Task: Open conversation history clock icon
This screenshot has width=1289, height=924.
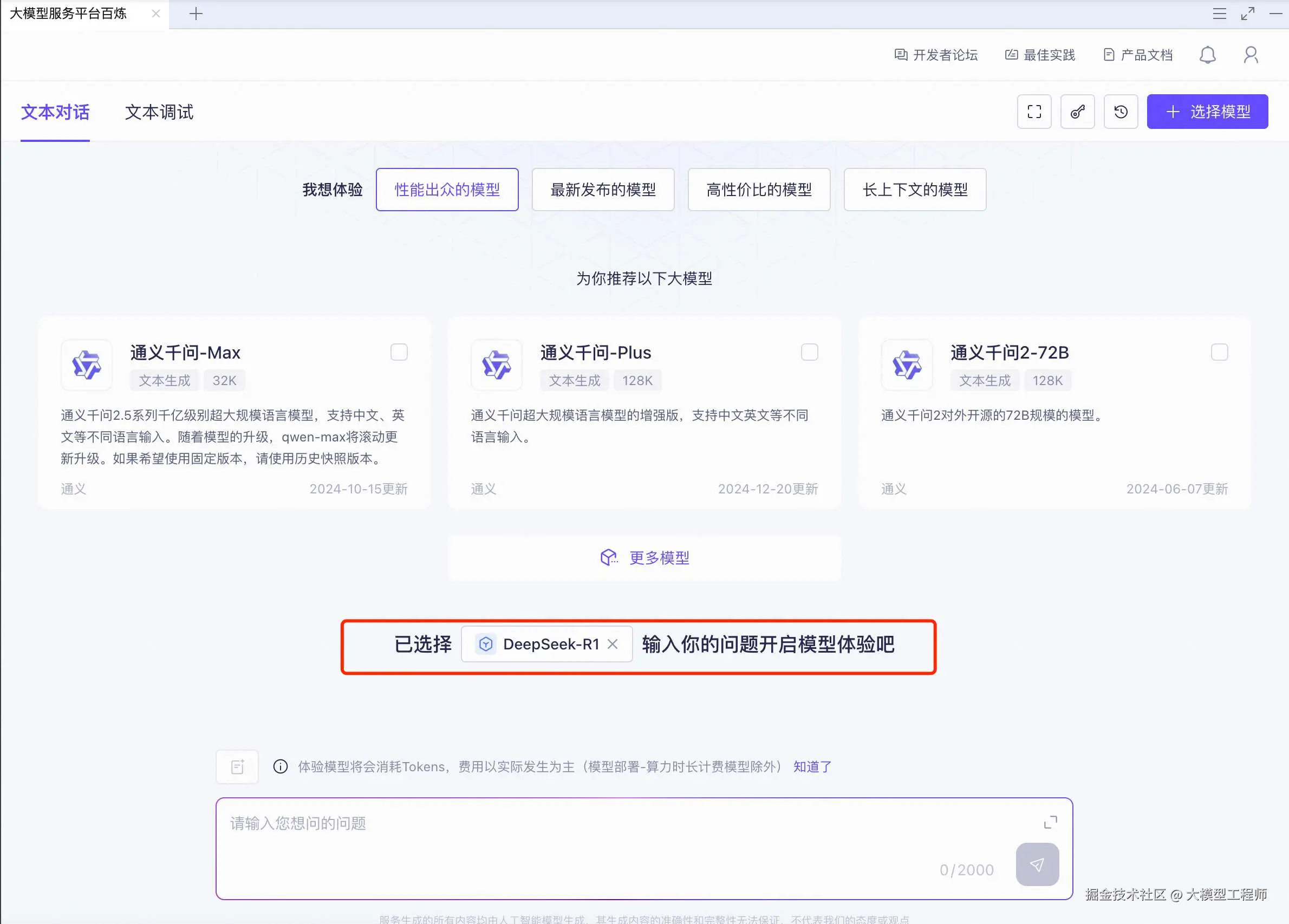Action: (x=1120, y=112)
